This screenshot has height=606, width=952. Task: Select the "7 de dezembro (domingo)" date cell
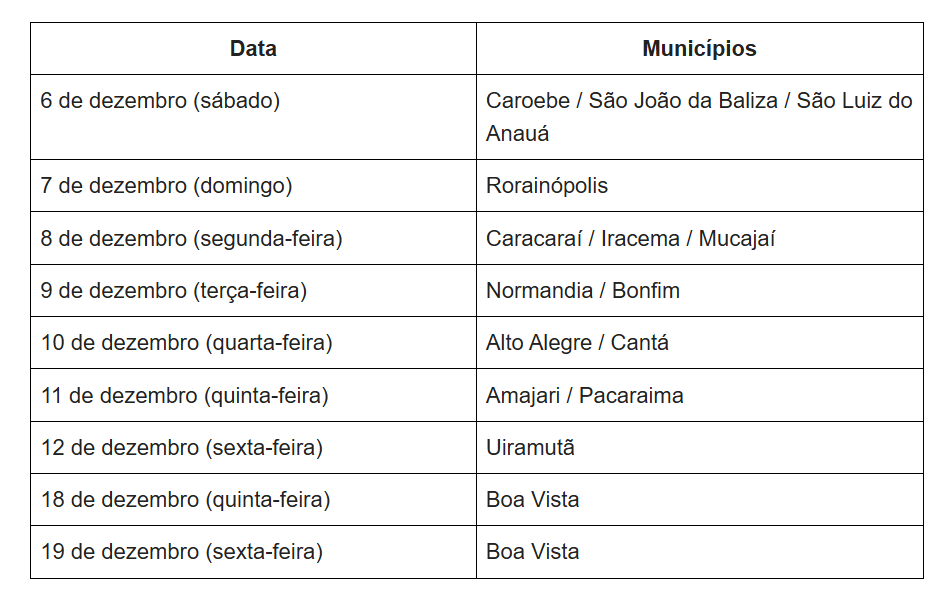pos(166,186)
